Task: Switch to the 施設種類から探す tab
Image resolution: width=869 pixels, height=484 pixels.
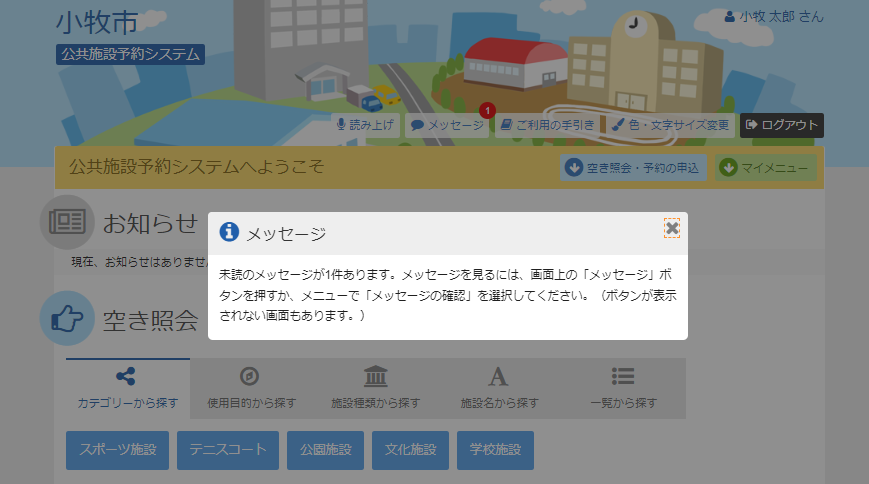Action: pyautogui.click(x=375, y=389)
